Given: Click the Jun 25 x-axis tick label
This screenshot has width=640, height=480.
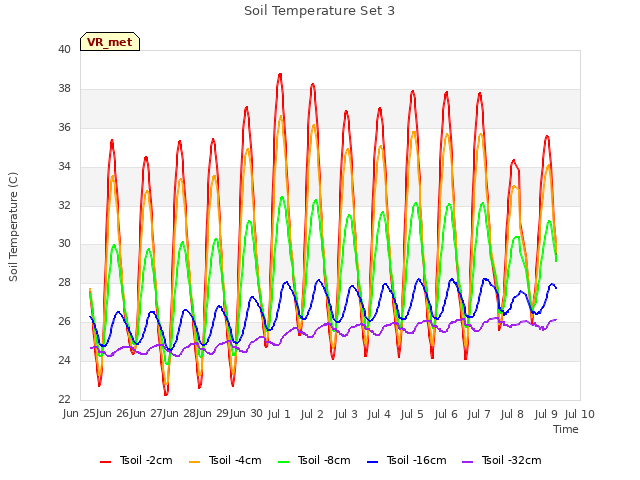Looking at the screenshot, I should tap(79, 413).
